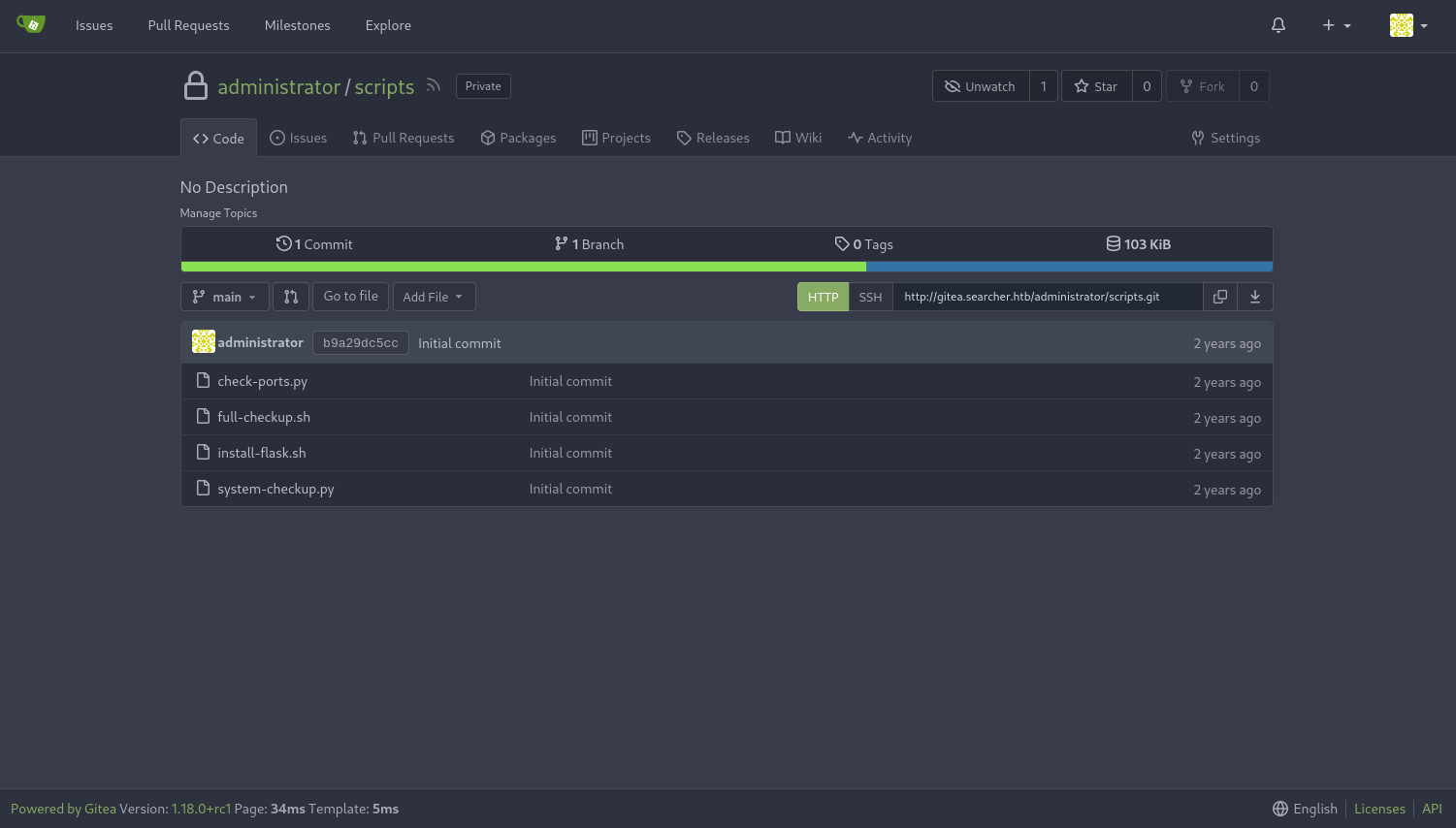The width and height of the screenshot is (1456, 828).
Task: Open the notifications bell
Action: (x=1278, y=25)
